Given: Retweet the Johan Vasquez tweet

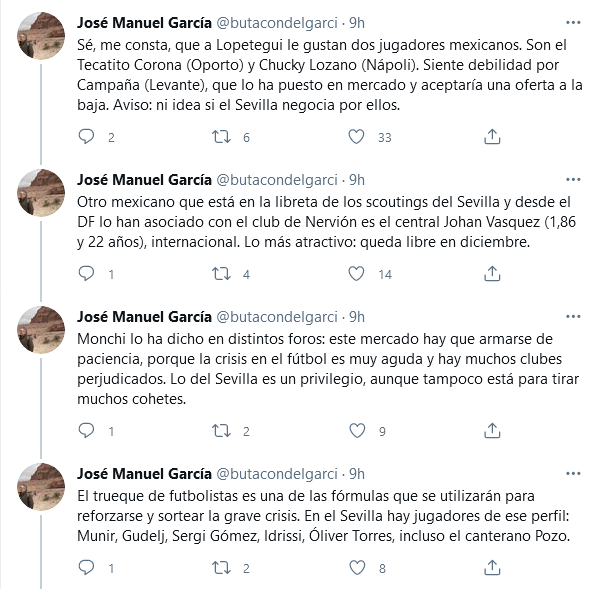Looking at the screenshot, I should click(222, 274).
